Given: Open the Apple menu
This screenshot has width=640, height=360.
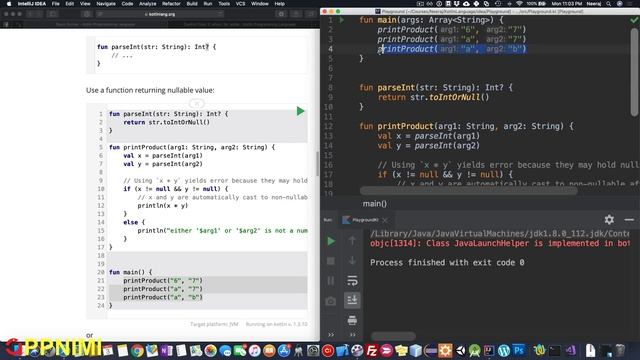Looking at the screenshot, I should coord(9,4).
